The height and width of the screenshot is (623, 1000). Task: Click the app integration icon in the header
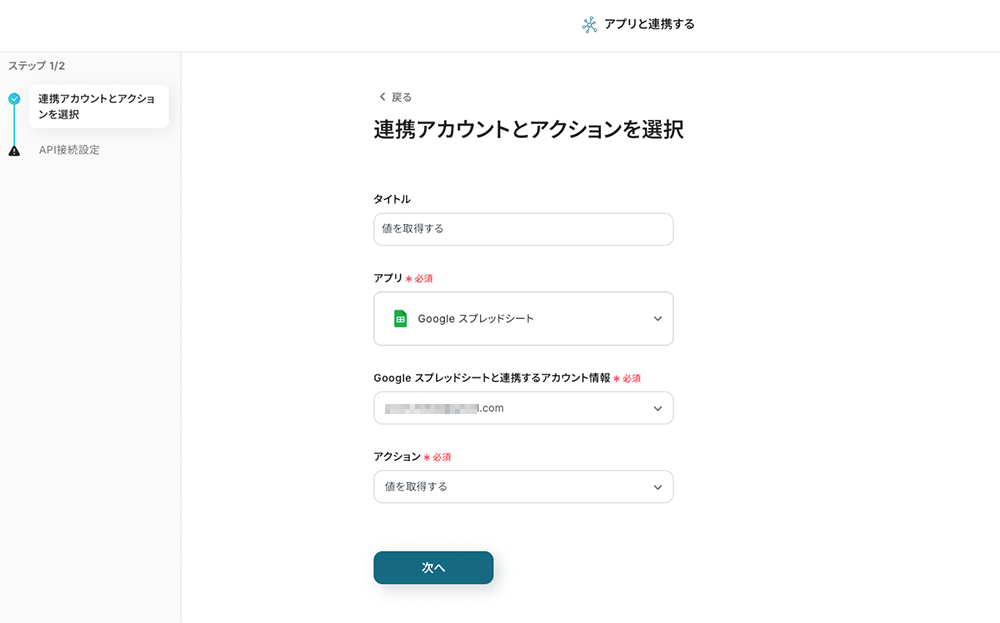pos(590,25)
